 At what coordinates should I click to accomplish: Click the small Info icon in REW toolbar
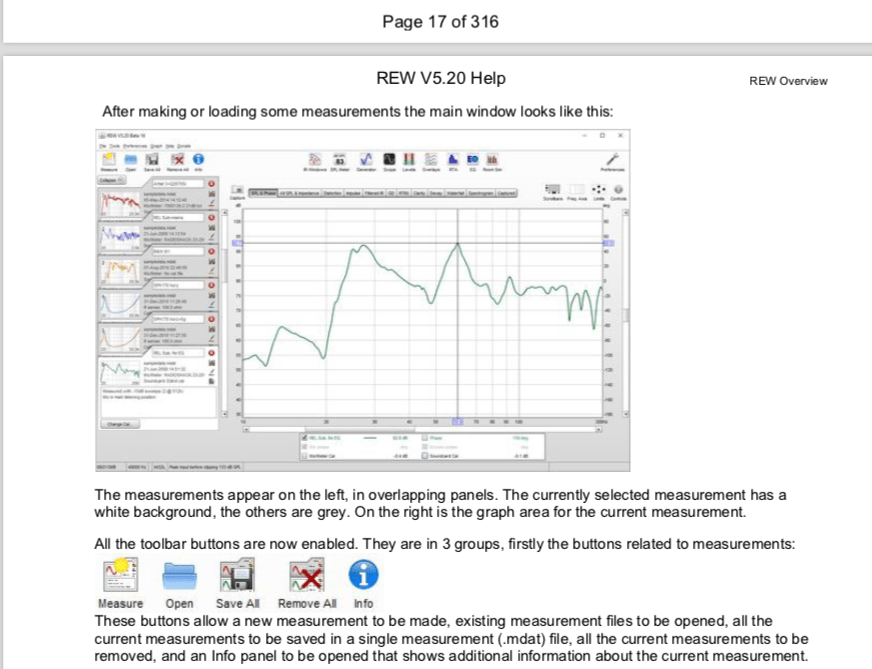(199, 159)
